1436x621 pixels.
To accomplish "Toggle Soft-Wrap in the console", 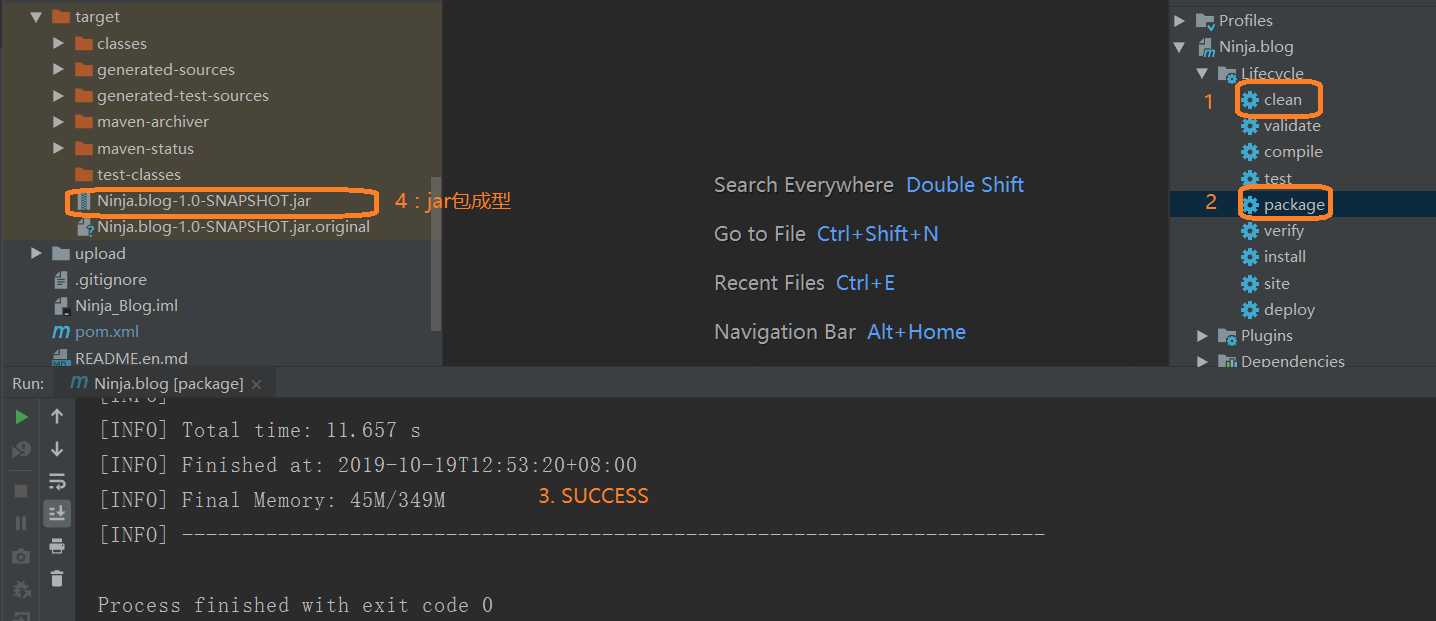I will (57, 481).
